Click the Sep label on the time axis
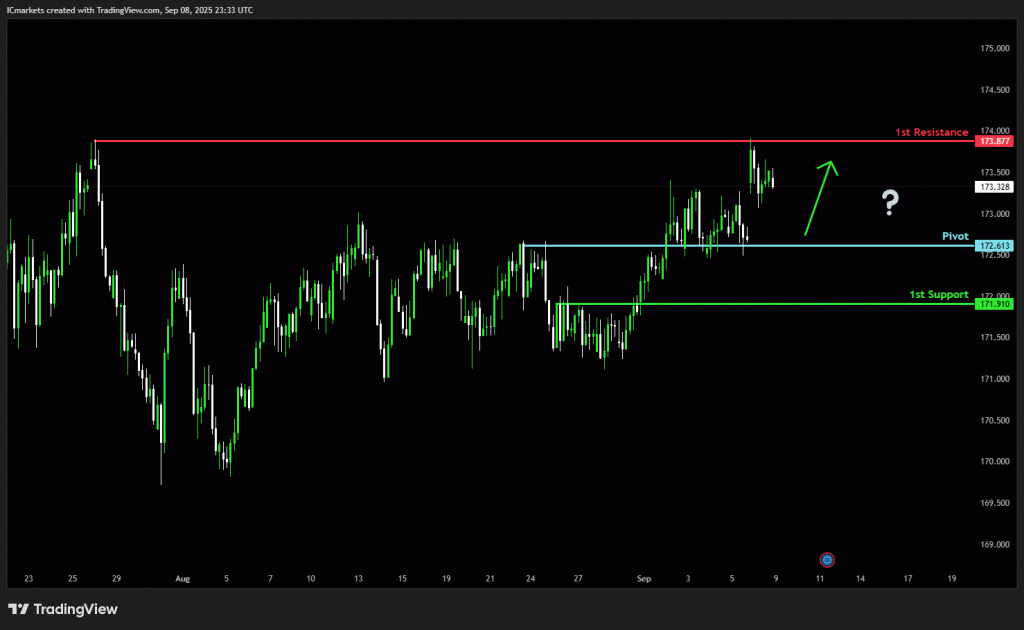 point(644,578)
